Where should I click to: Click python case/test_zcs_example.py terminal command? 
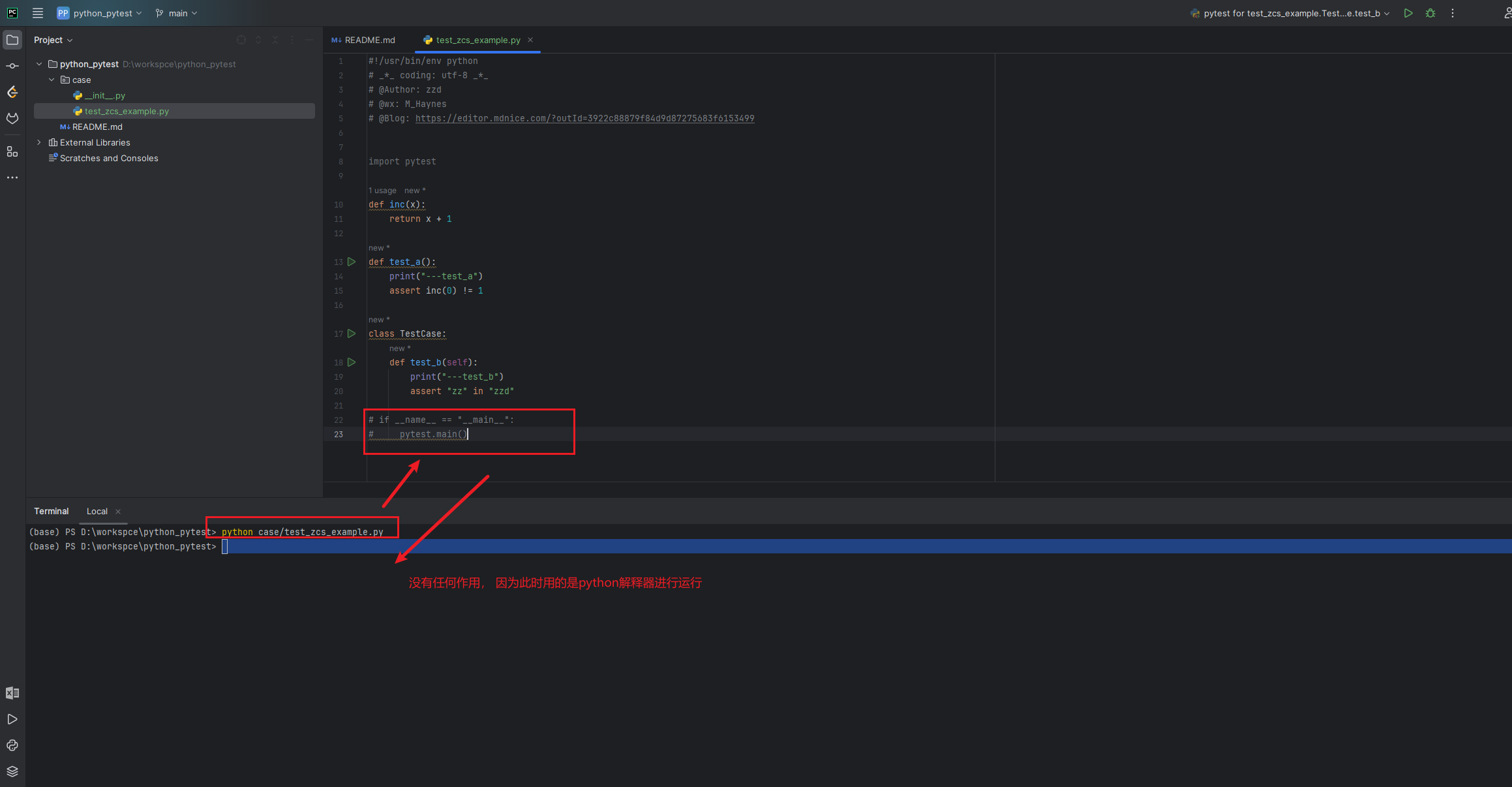coord(302,532)
